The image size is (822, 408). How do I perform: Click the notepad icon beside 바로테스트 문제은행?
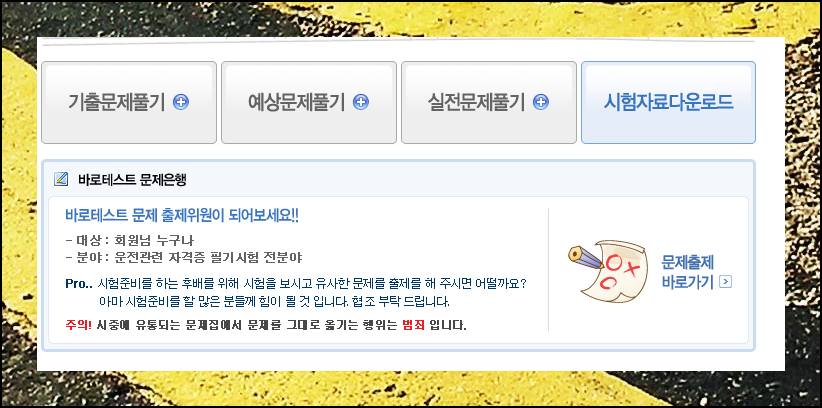click(x=61, y=179)
